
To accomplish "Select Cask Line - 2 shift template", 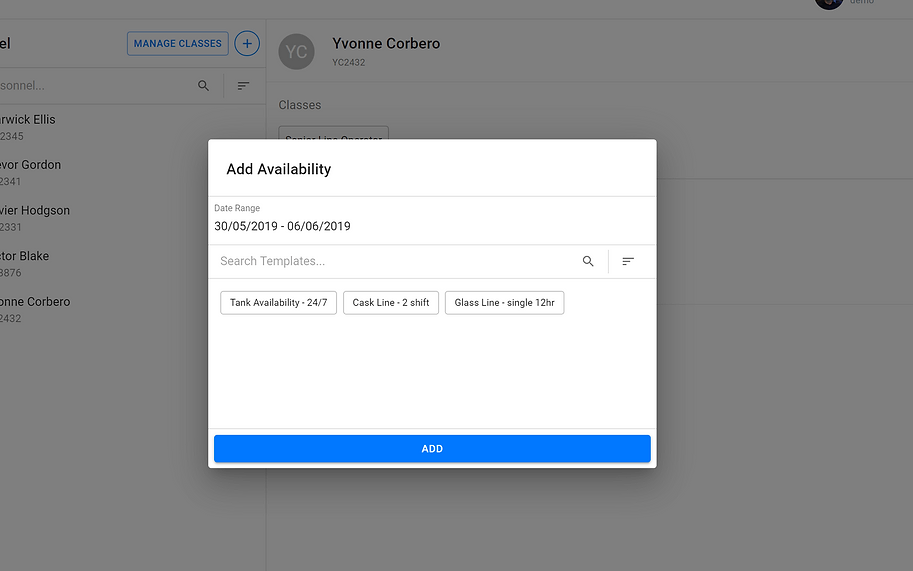I will coord(391,303).
